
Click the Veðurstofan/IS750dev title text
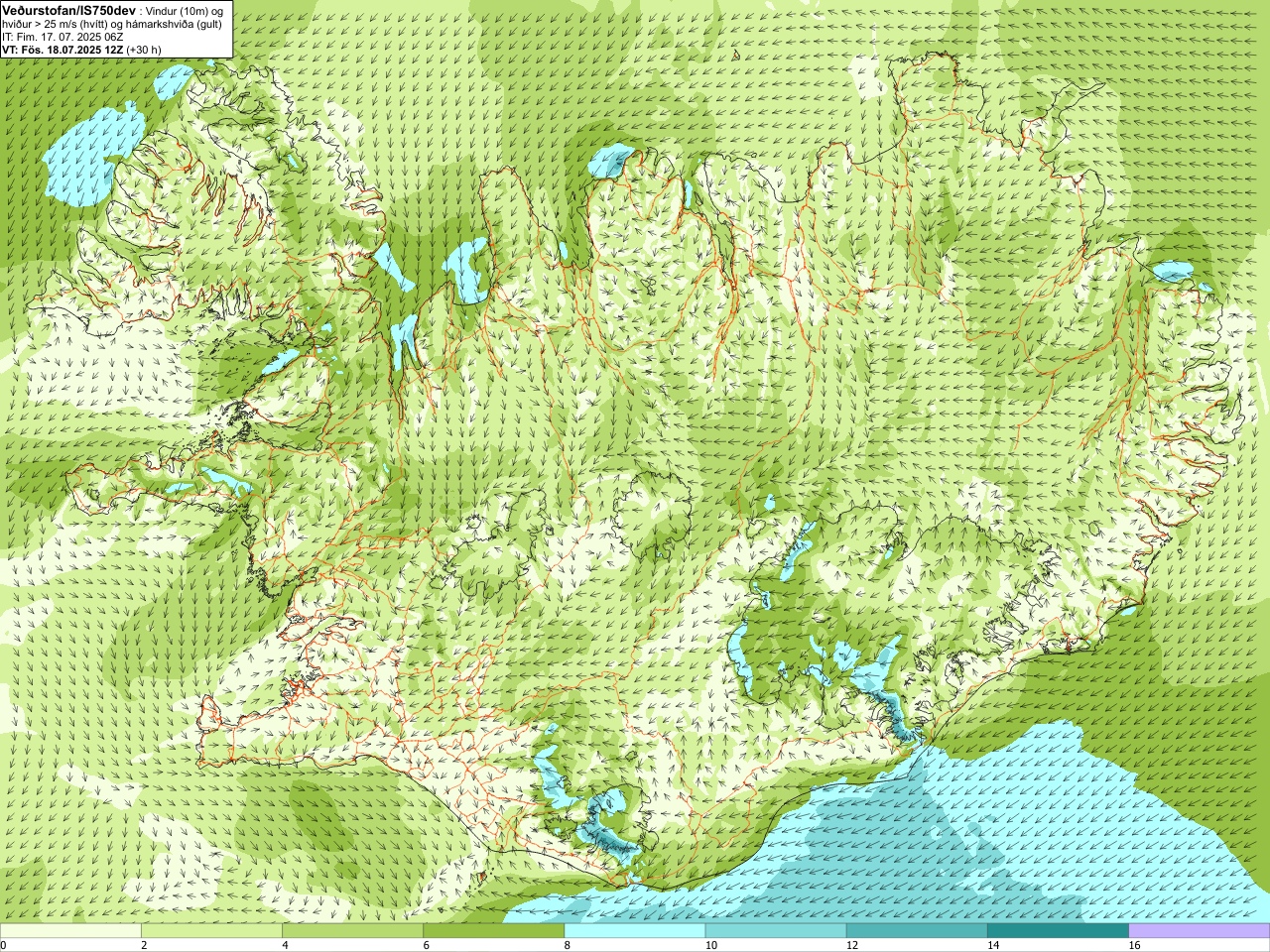[68, 9]
